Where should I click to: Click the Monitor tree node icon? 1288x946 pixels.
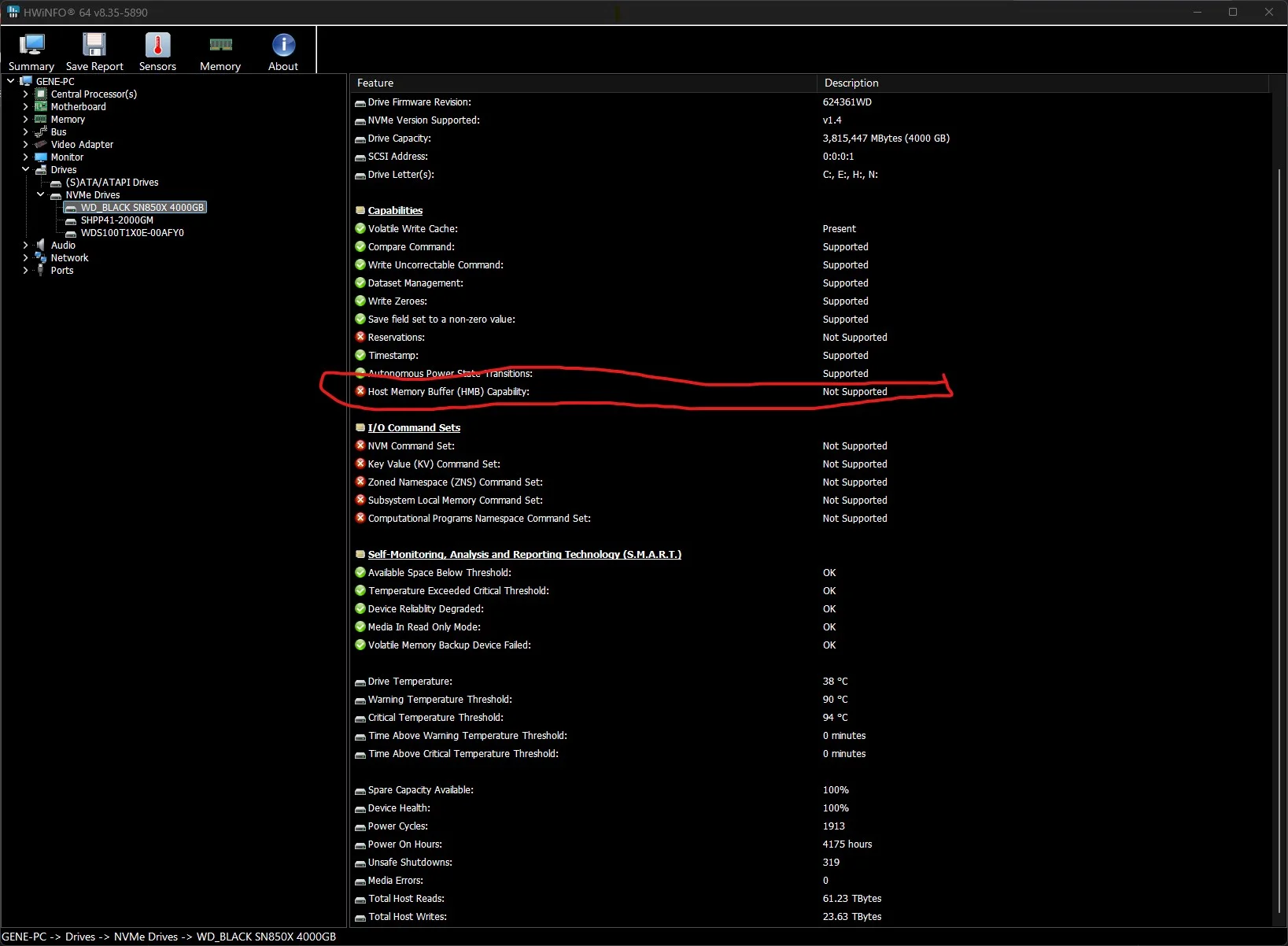coord(41,157)
